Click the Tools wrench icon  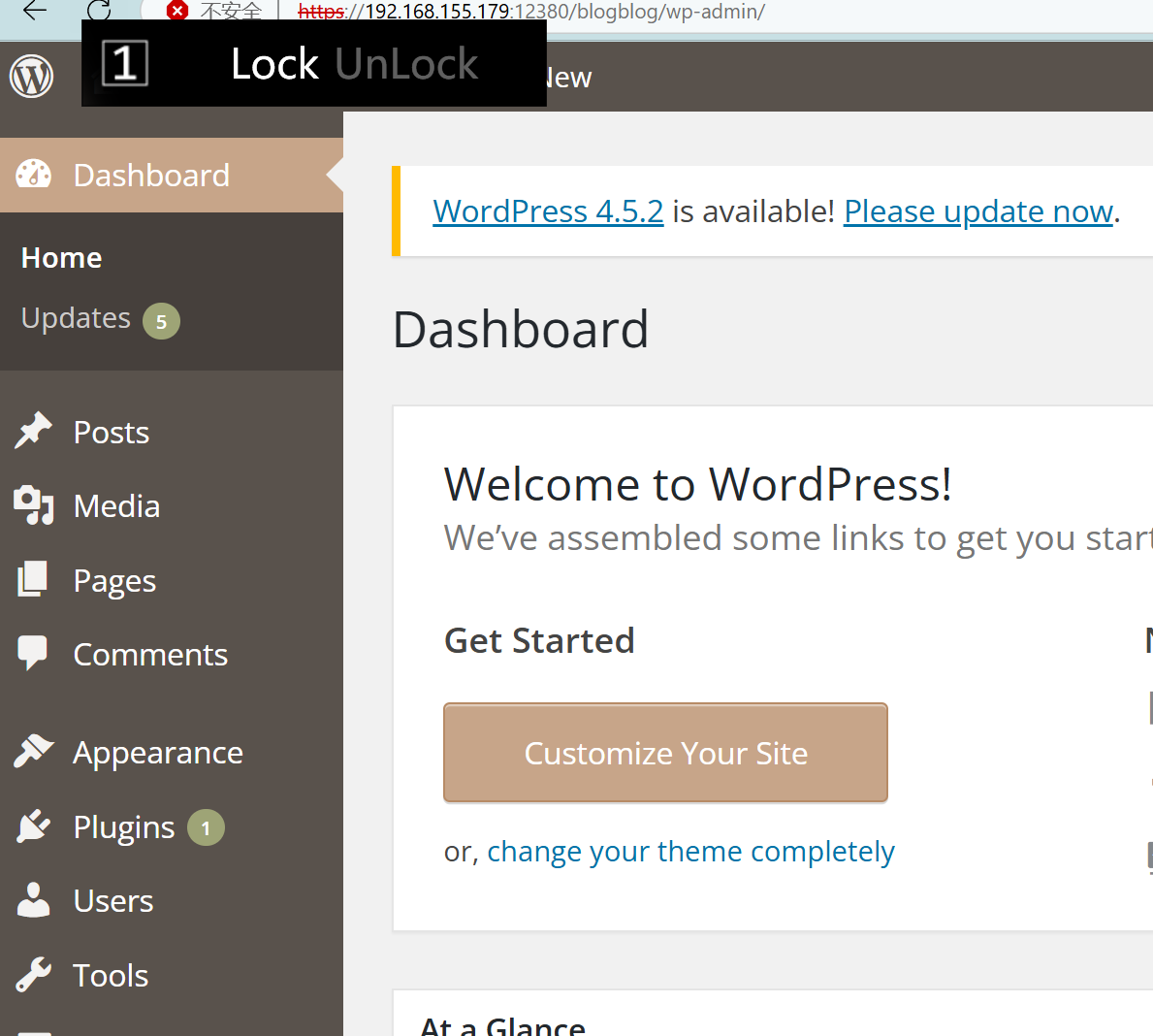pos(33,975)
